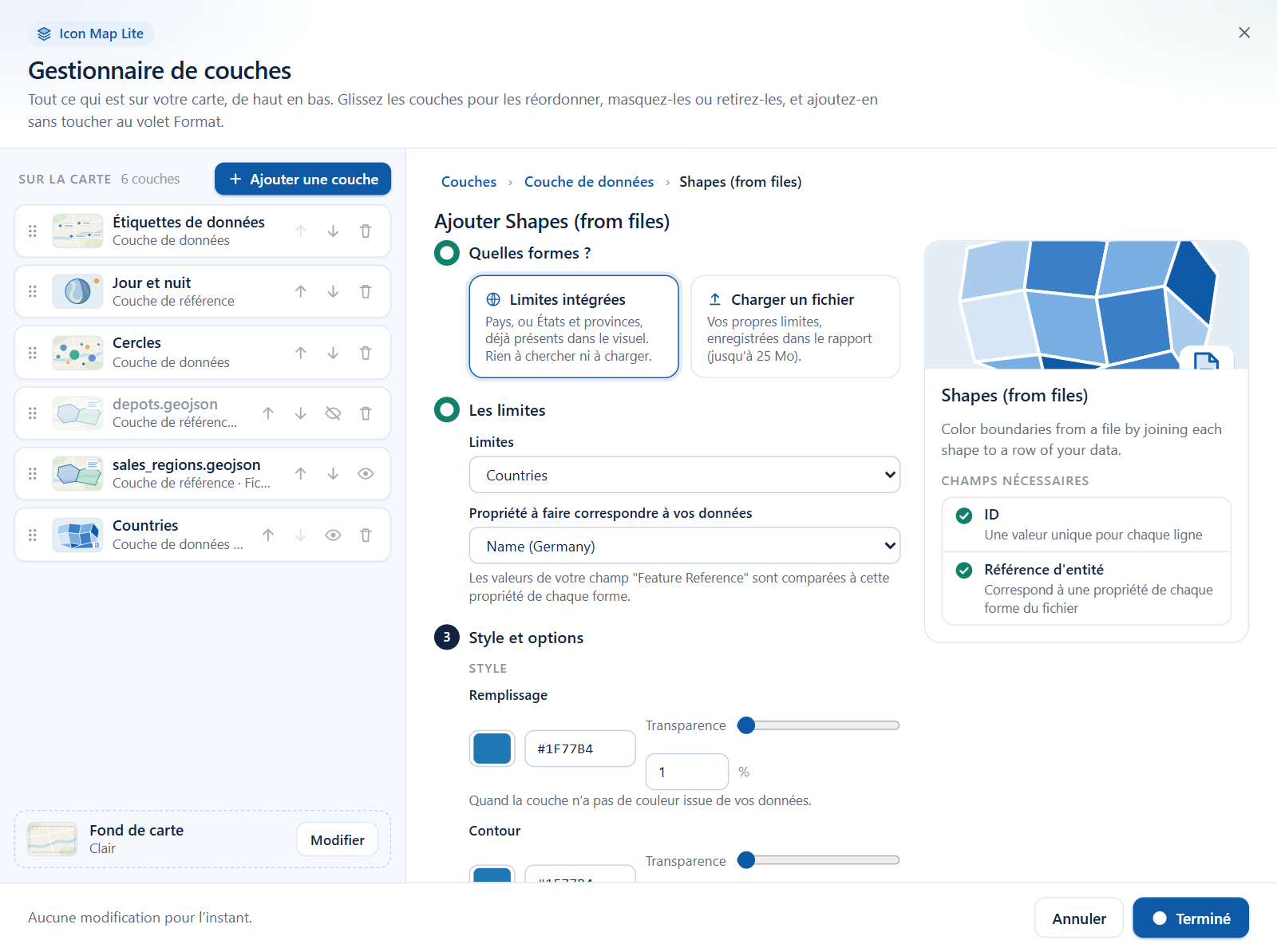Open the Name (Germany) property dropdown
Image resolution: width=1277 pixels, height=952 pixels.
coord(685,546)
